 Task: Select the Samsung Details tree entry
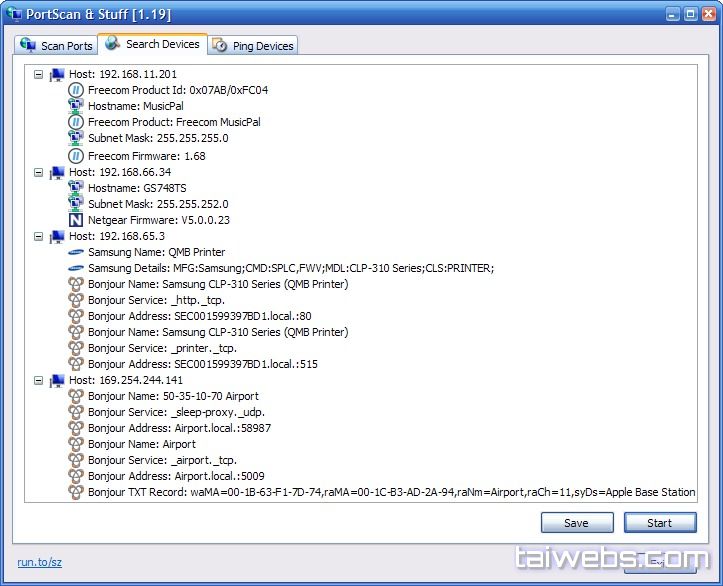(x=290, y=268)
